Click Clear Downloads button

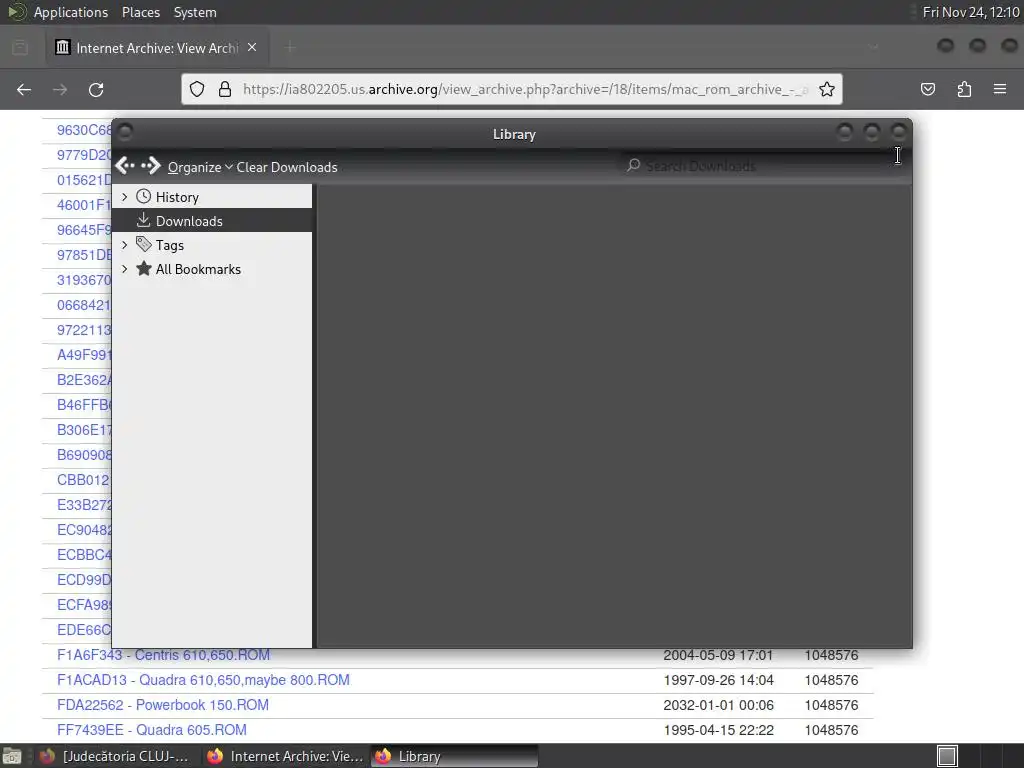(x=287, y=167)
